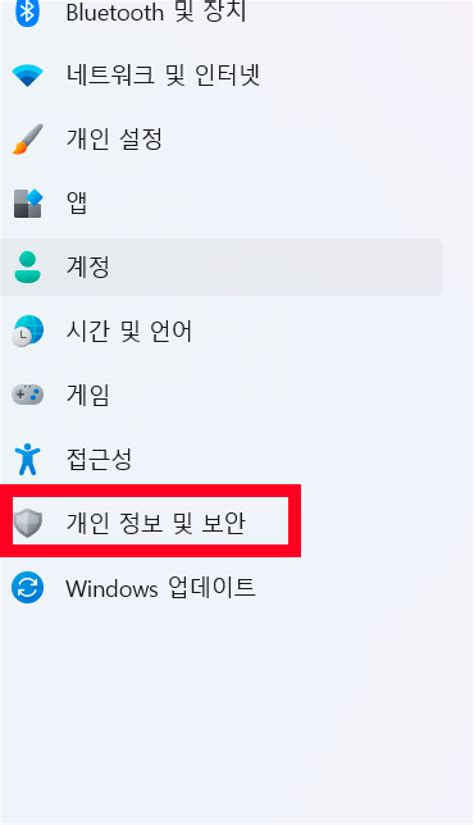This screenshot has height=825, width=474.
Task: Click the Apps squares icon
Action: [x=27, y=203]
